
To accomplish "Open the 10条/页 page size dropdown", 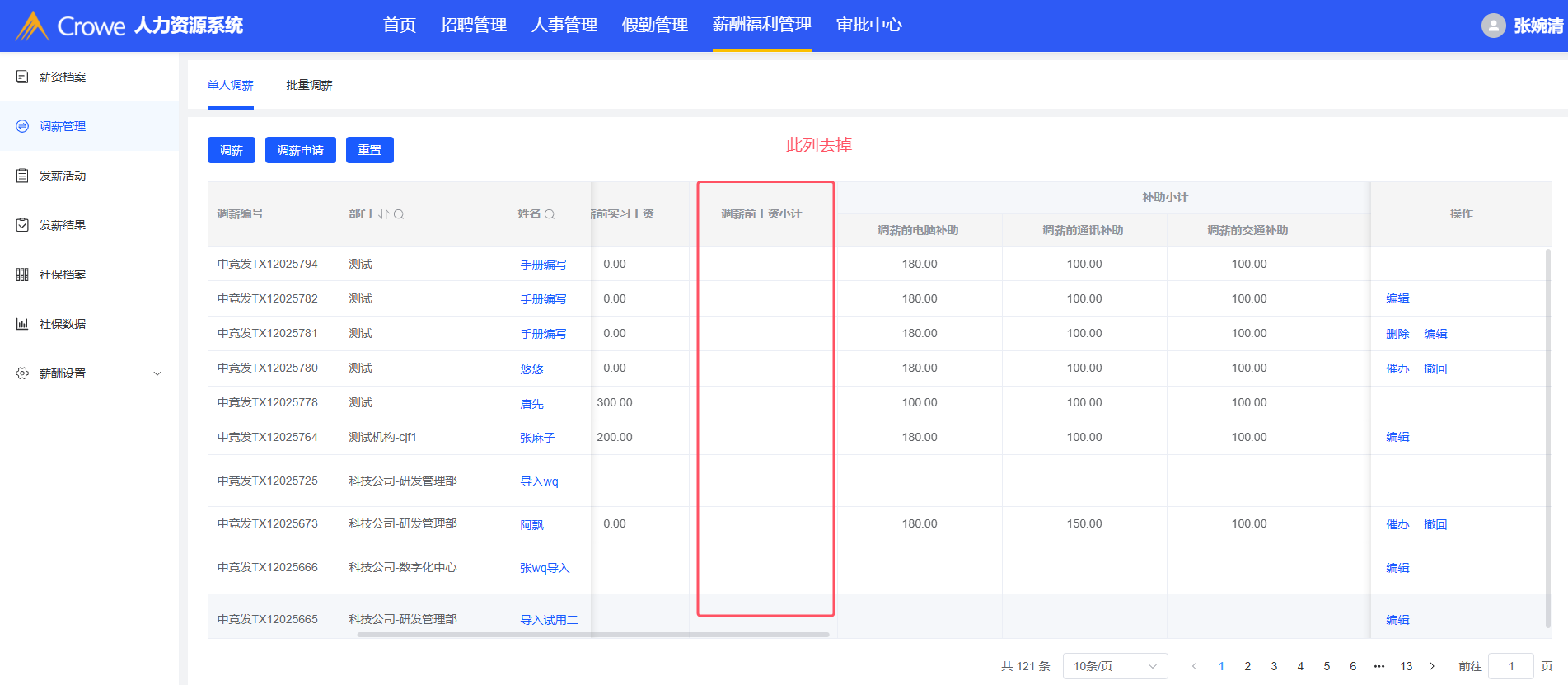I will click(x=1115, y=666).
